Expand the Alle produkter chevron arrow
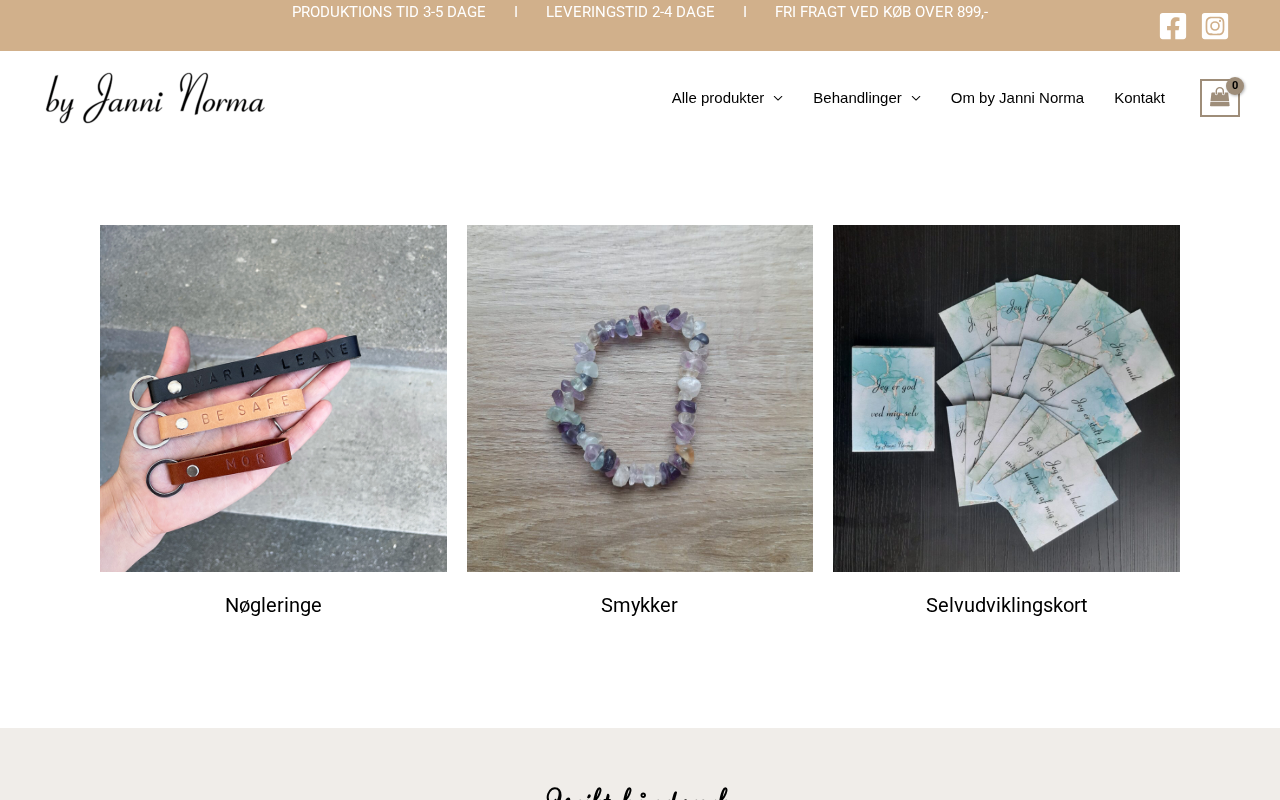Screen dimensions: 1280x800 tap(778, 98)
